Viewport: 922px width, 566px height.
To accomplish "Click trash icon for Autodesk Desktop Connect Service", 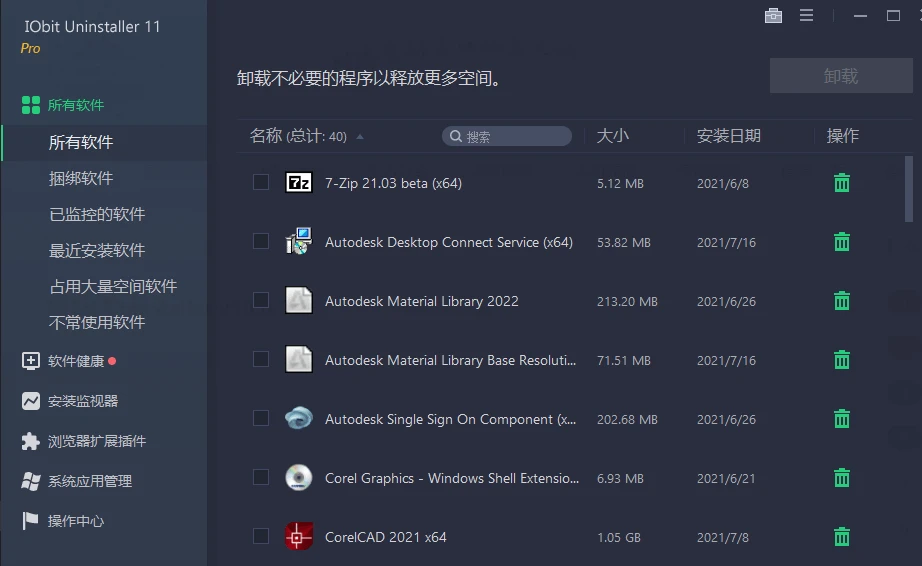I will tap(841, 242).
